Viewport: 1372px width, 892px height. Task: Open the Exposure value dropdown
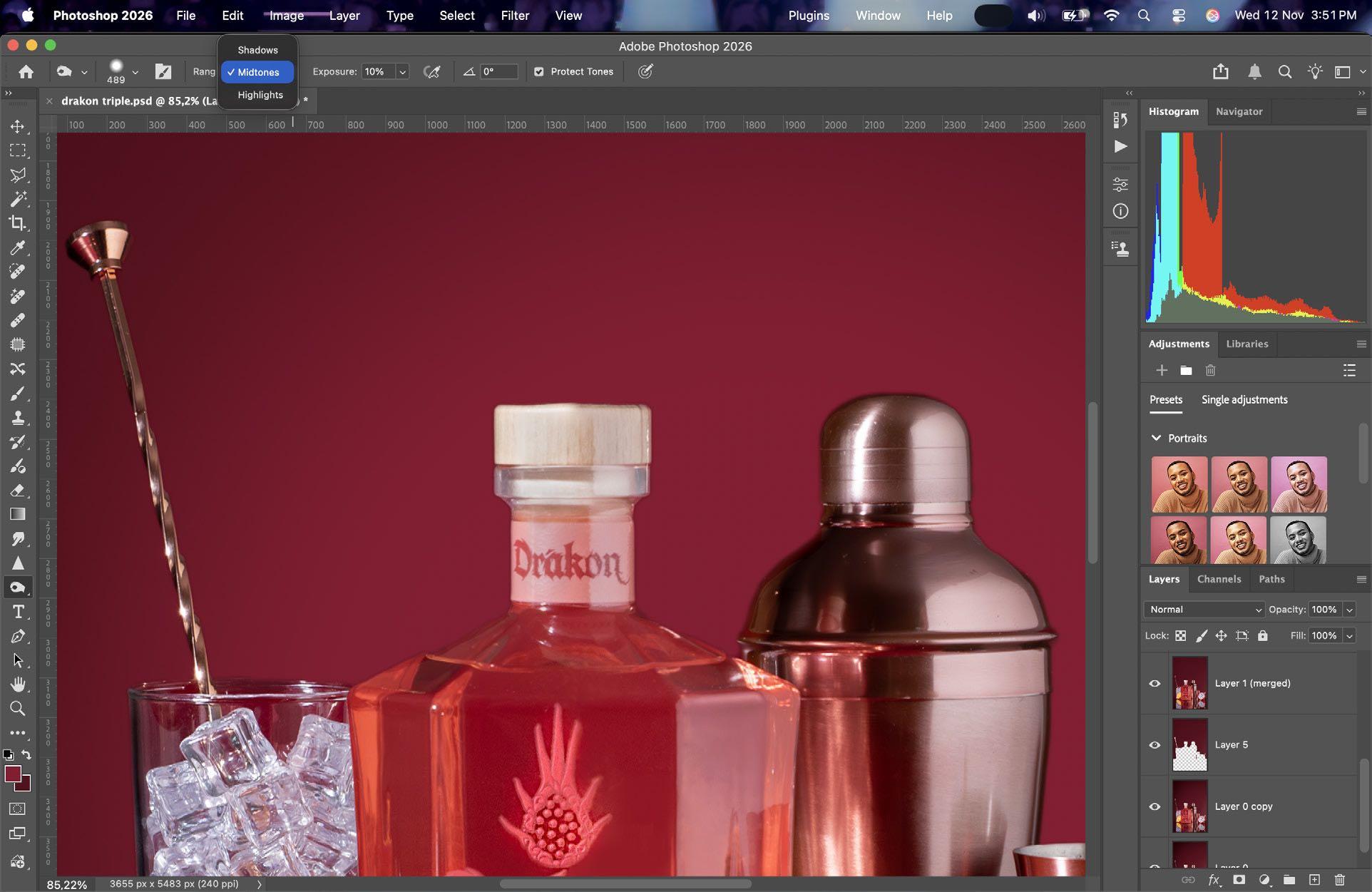point(402,71)
